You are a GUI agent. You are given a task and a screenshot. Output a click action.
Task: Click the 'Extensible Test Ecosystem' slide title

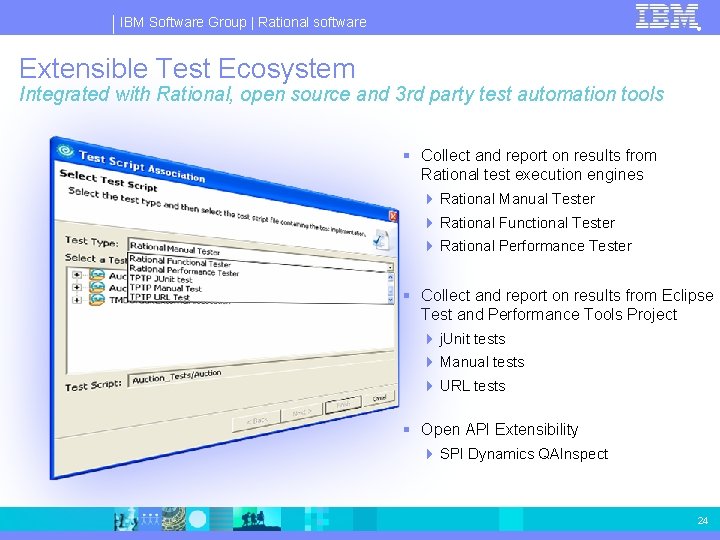coord(187,68)
